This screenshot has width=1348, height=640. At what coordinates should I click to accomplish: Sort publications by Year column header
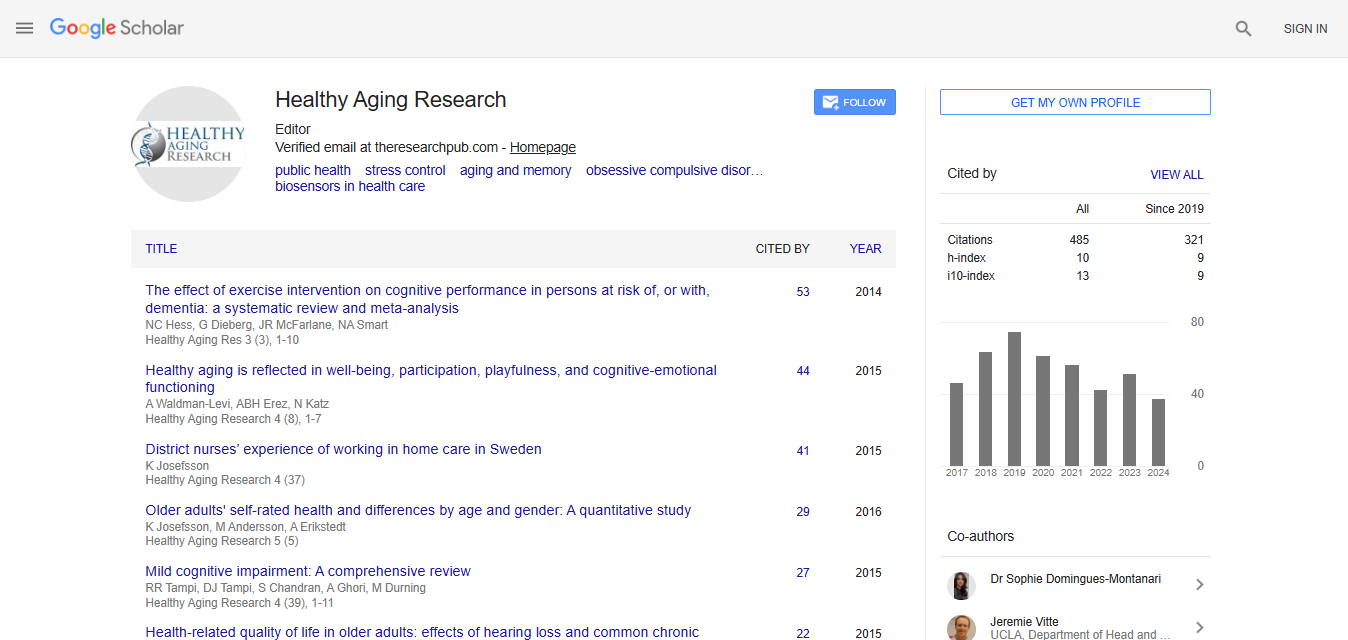865,249
